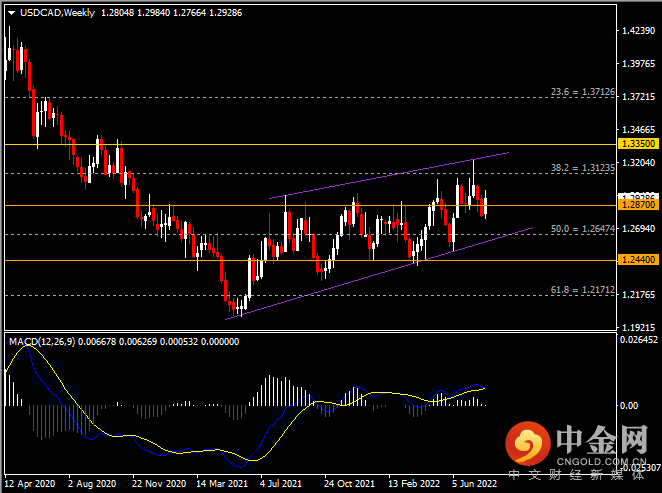Click the 38.2 = 1.31235 Fibonacci label

[583, 168]
